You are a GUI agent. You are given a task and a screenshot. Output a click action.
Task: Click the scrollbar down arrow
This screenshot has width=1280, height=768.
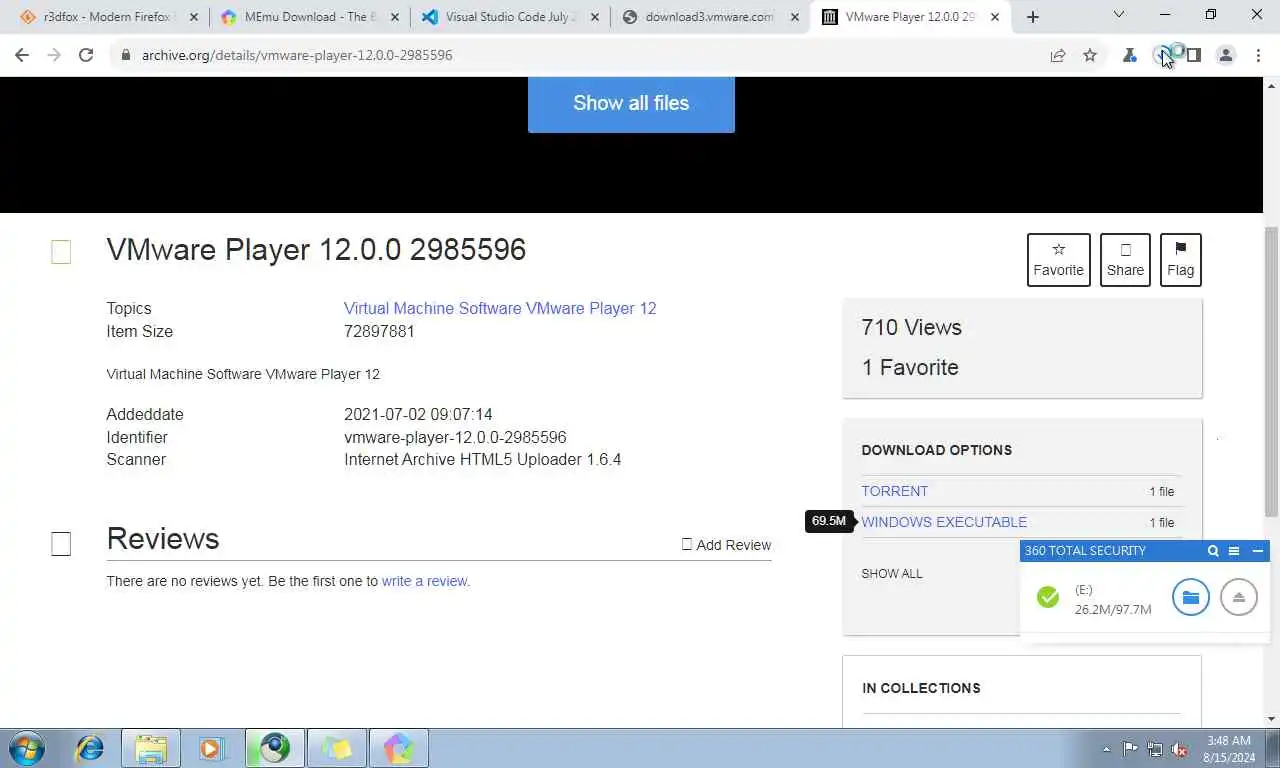1272,719
